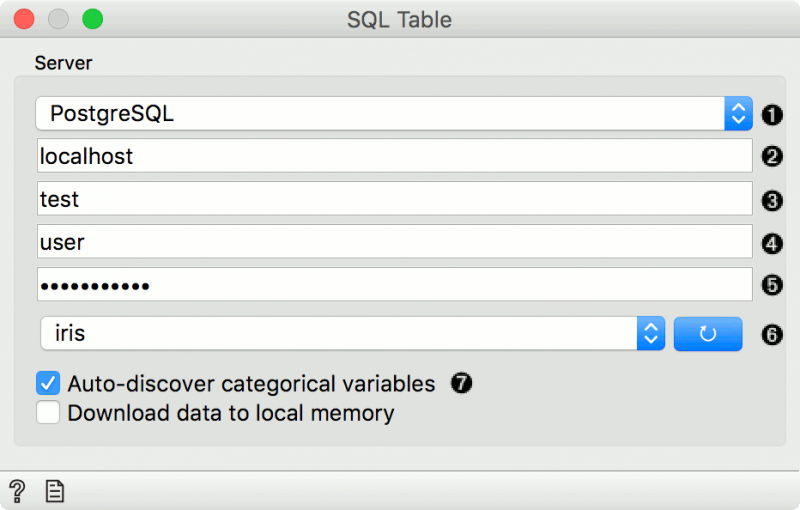Screen dimensions: 800x510
Task: Disable Auto-discover categorical variables
Action: tap(48, 384)
